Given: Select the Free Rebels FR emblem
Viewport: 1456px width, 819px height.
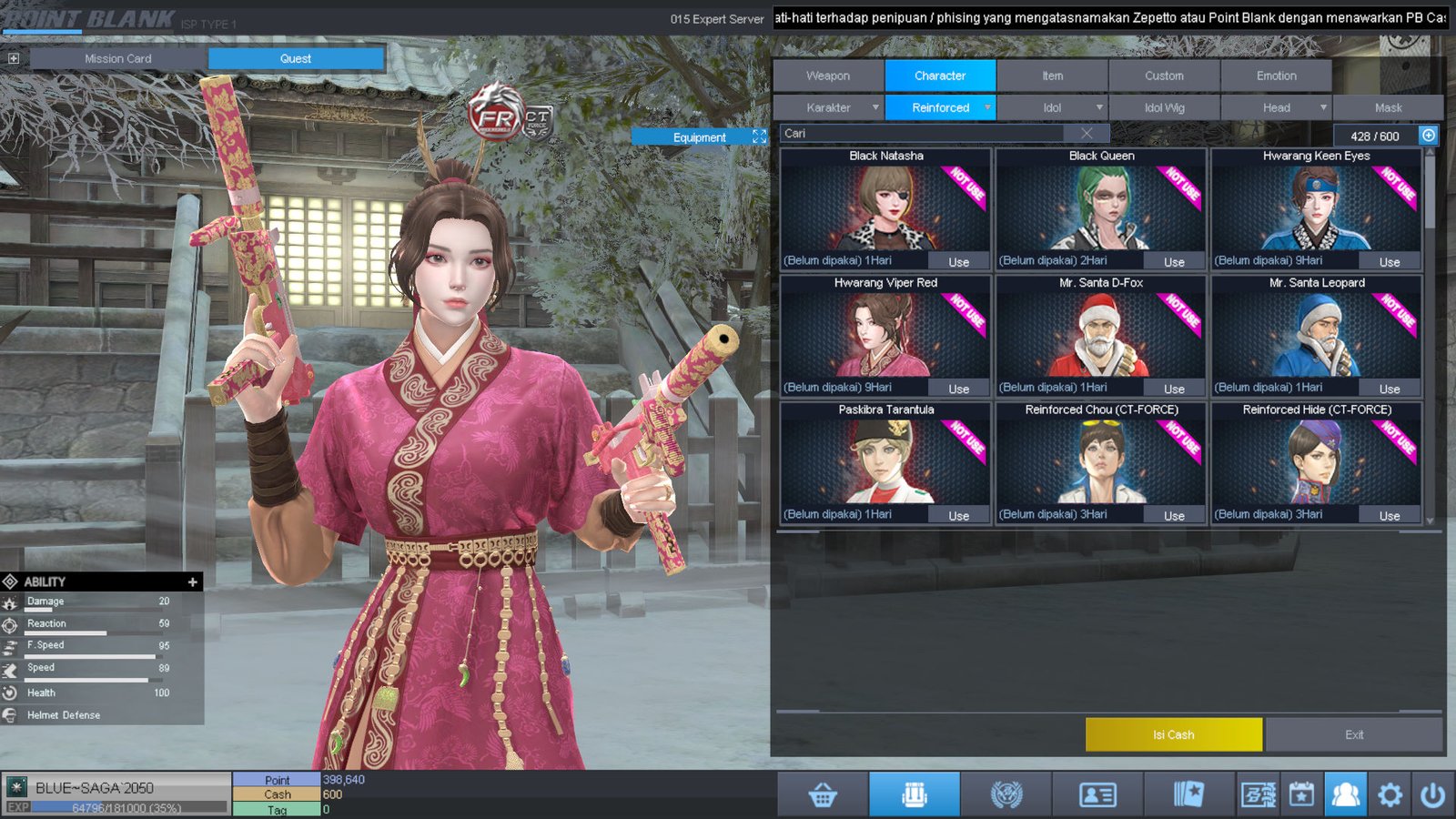Looking at the screenshot, I should coord(495,116).
